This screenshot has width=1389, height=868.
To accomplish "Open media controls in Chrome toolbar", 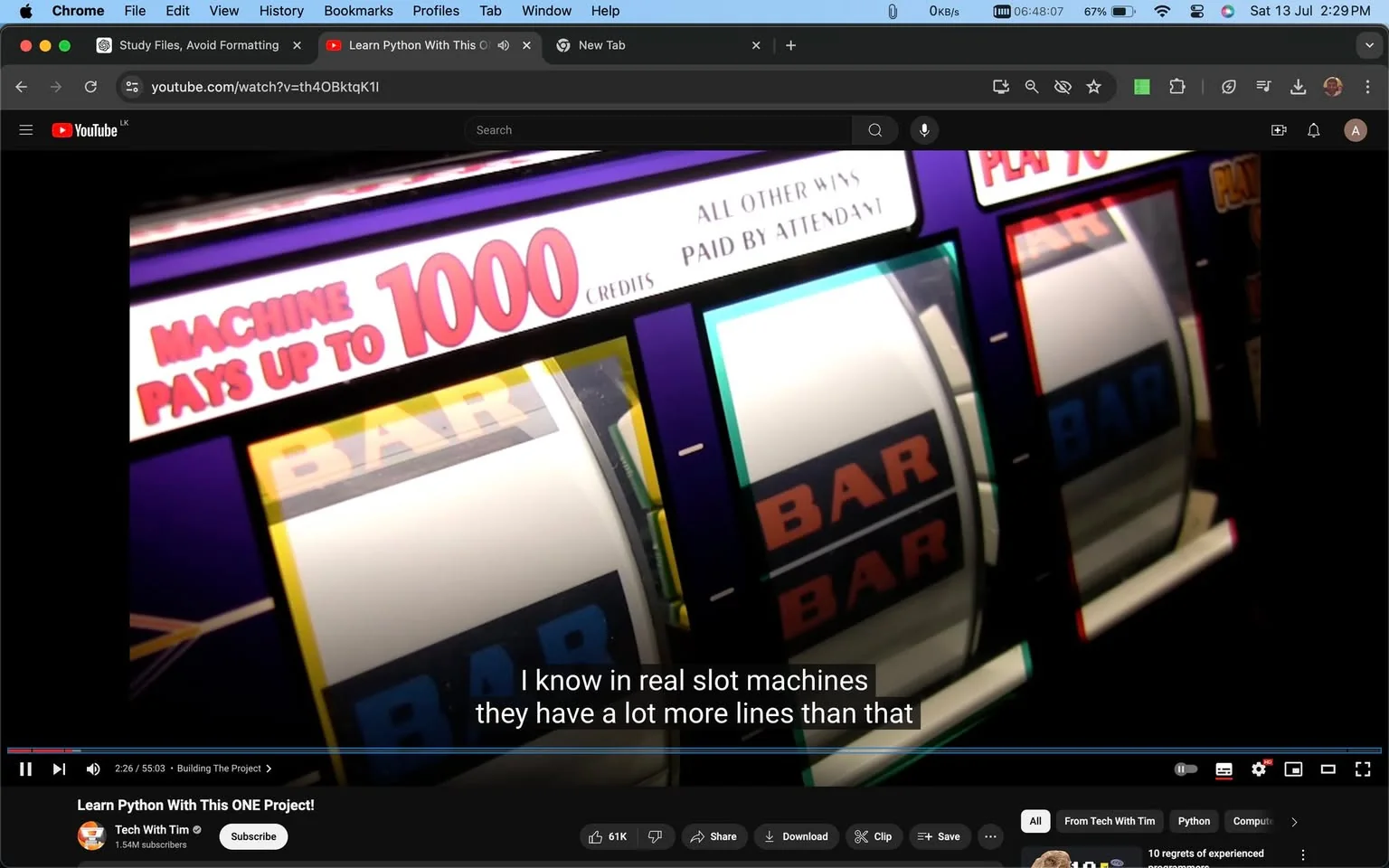I will pos(1263,87).
